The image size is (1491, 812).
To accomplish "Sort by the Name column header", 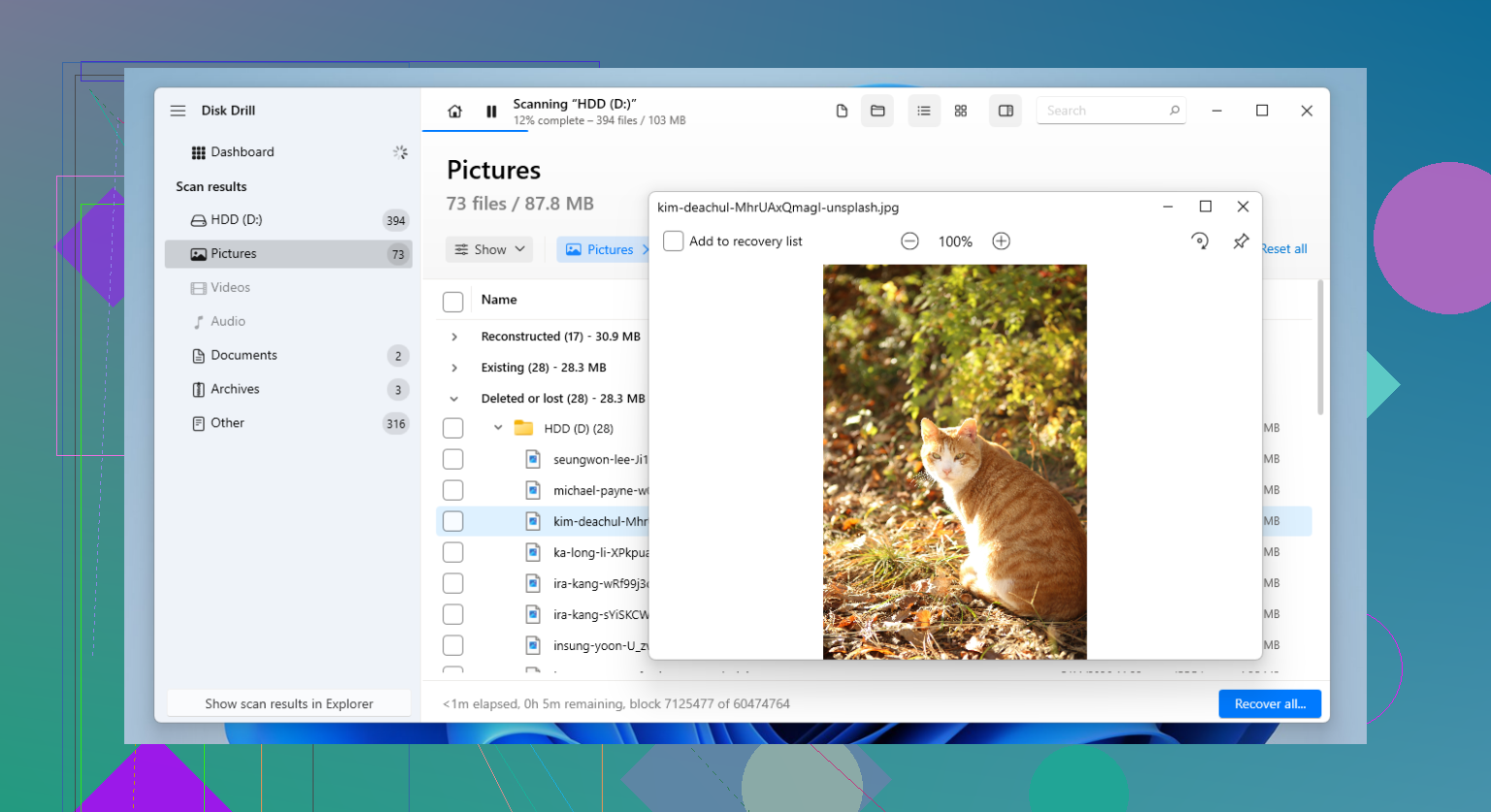I will coord(499,300).
